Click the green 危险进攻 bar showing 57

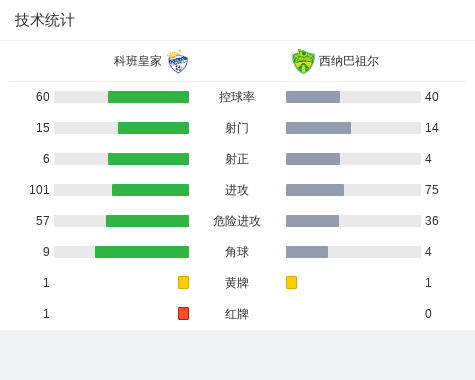[147, 221]
